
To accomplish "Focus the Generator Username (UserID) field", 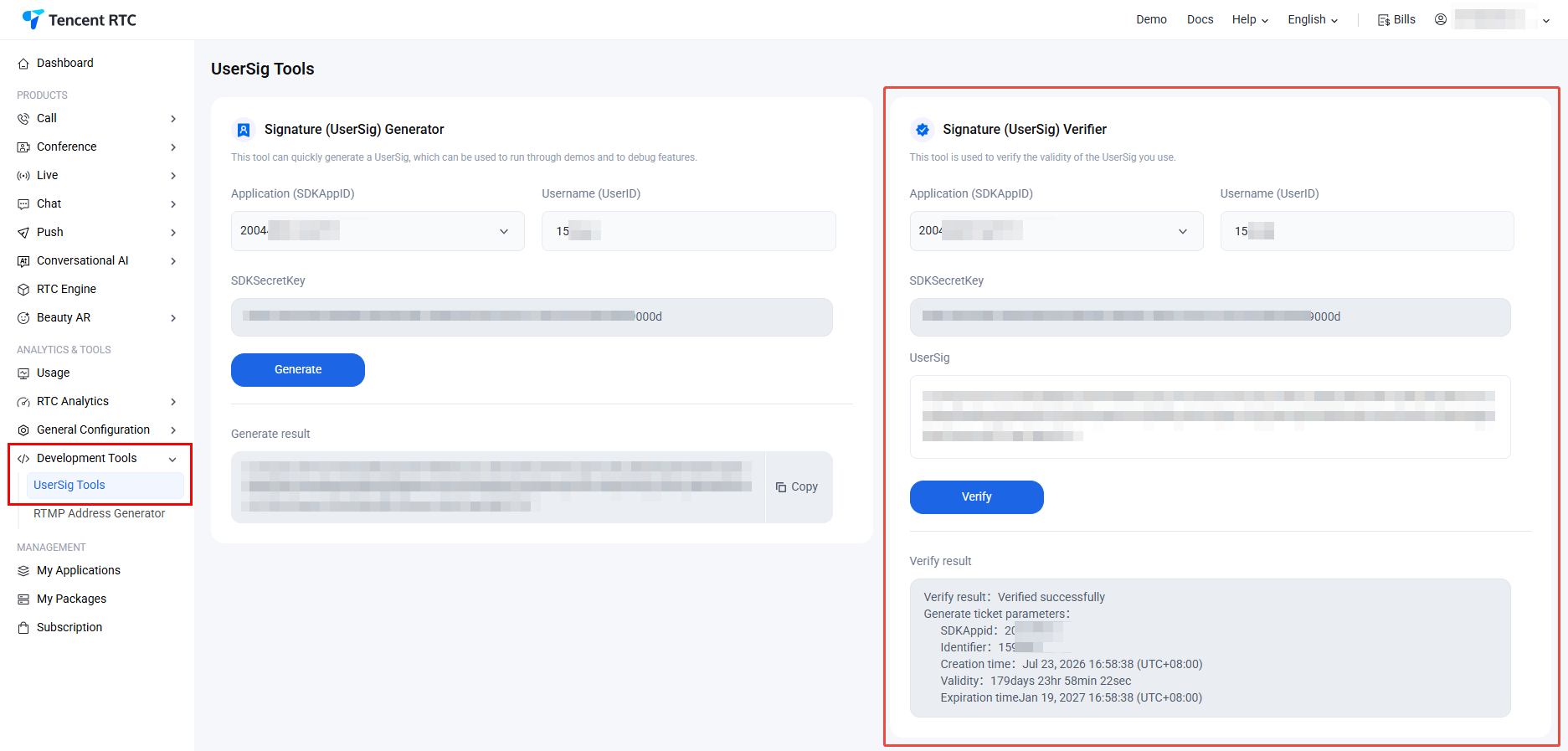I will coord(689,231).
